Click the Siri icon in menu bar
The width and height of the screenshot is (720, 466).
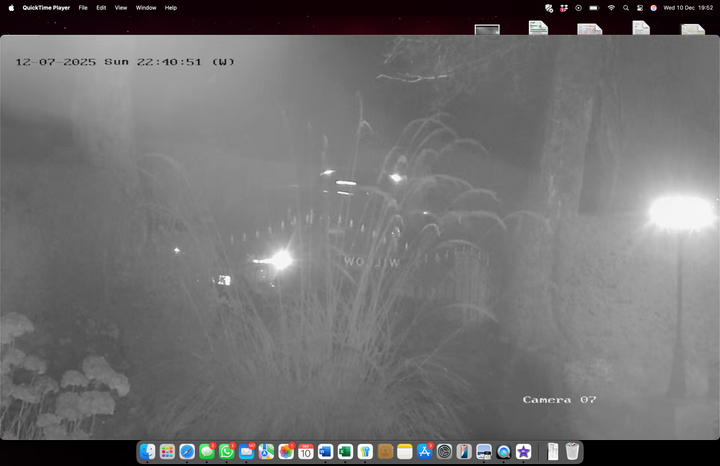(654, 7)
